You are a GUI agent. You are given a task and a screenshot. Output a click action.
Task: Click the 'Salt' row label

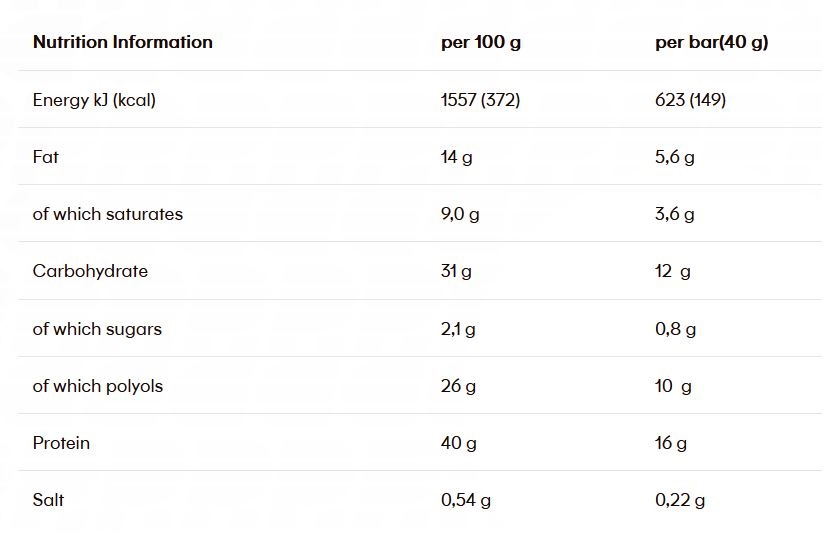(49, 500)
